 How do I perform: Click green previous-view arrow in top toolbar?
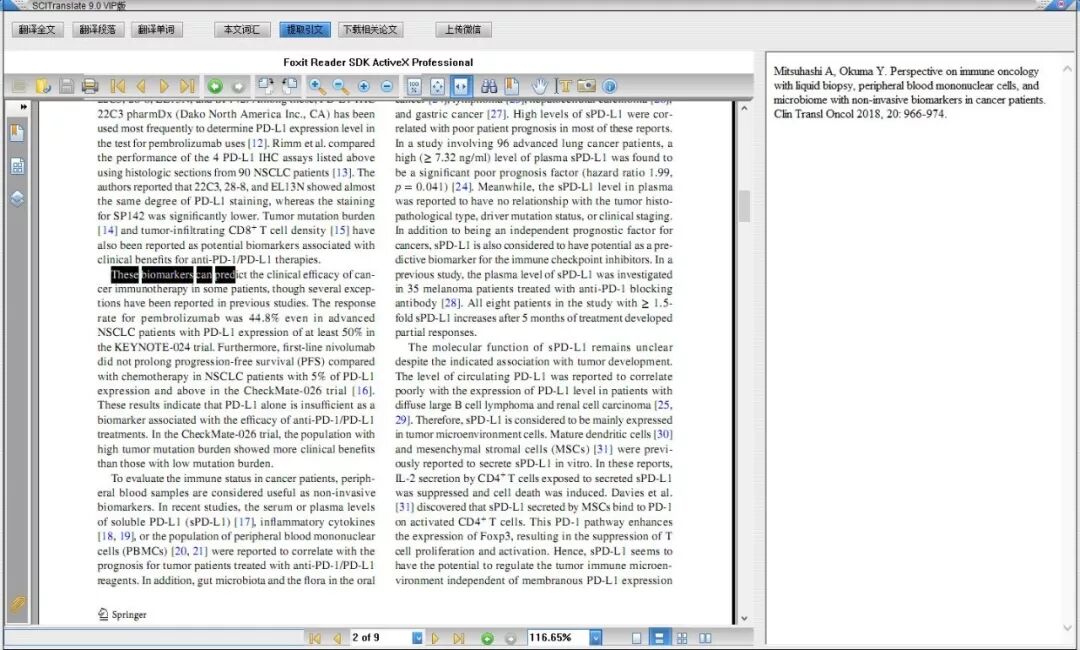click(x=215, y=86)
